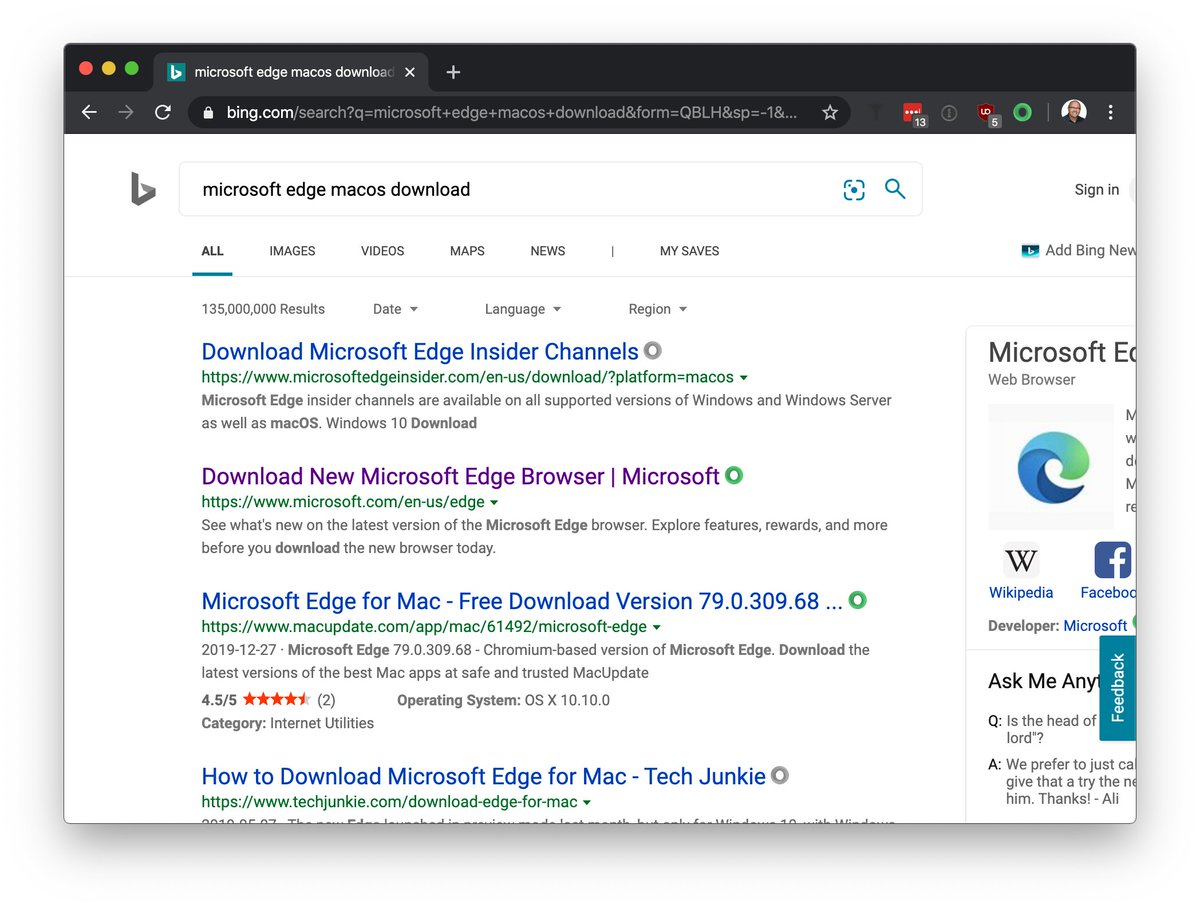Click the Wikipedia icon in knowledge panel
1200x908 pixels.
pyautogui.click(x=1021, y=560)
